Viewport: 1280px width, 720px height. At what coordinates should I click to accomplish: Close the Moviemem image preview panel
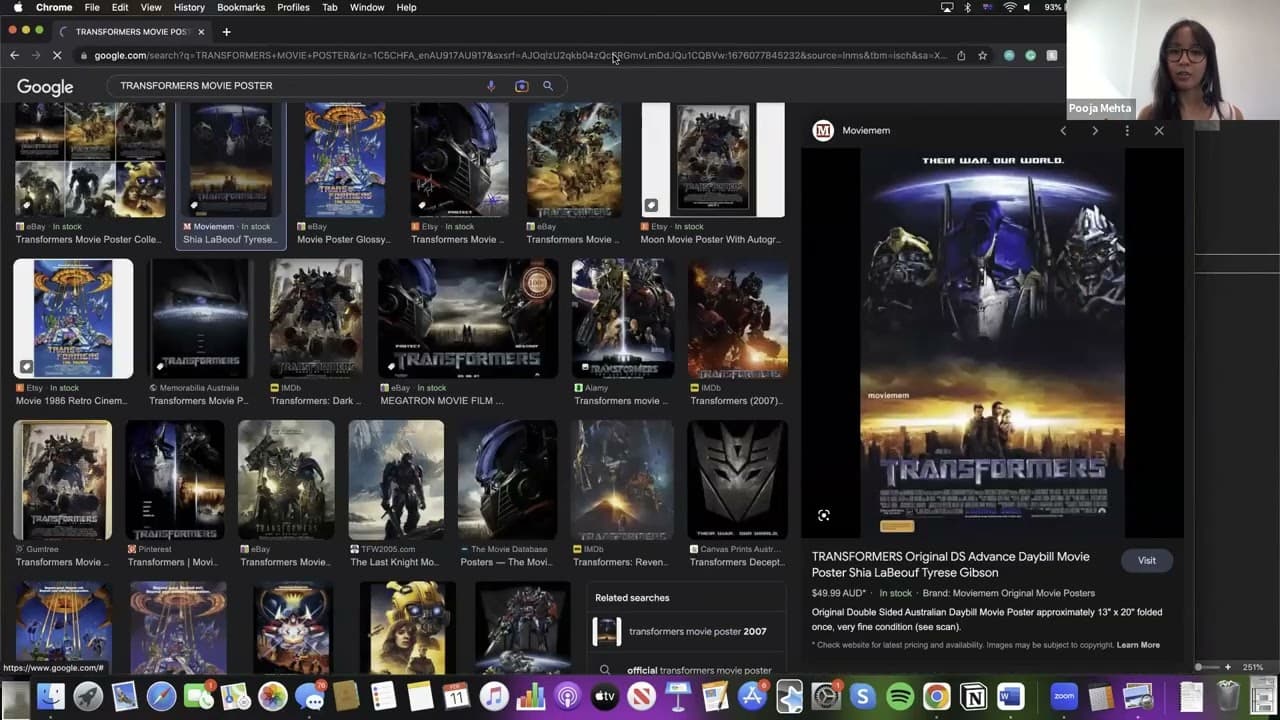[1159, 131]
